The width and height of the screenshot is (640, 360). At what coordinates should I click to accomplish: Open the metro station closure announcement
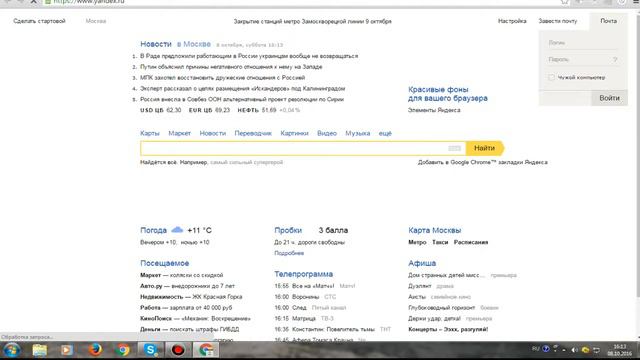[x=312, y=21]
